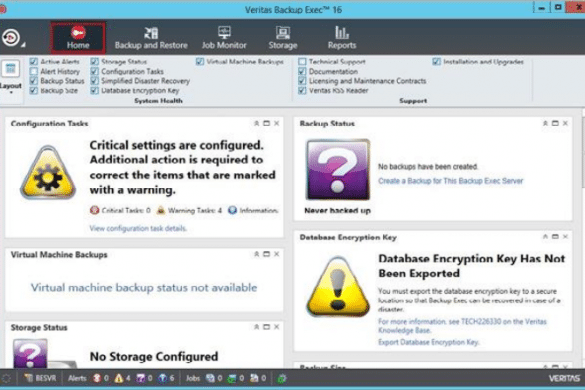
Task: Click the Information tasks blue icon
Action: (x=232, y=210)
